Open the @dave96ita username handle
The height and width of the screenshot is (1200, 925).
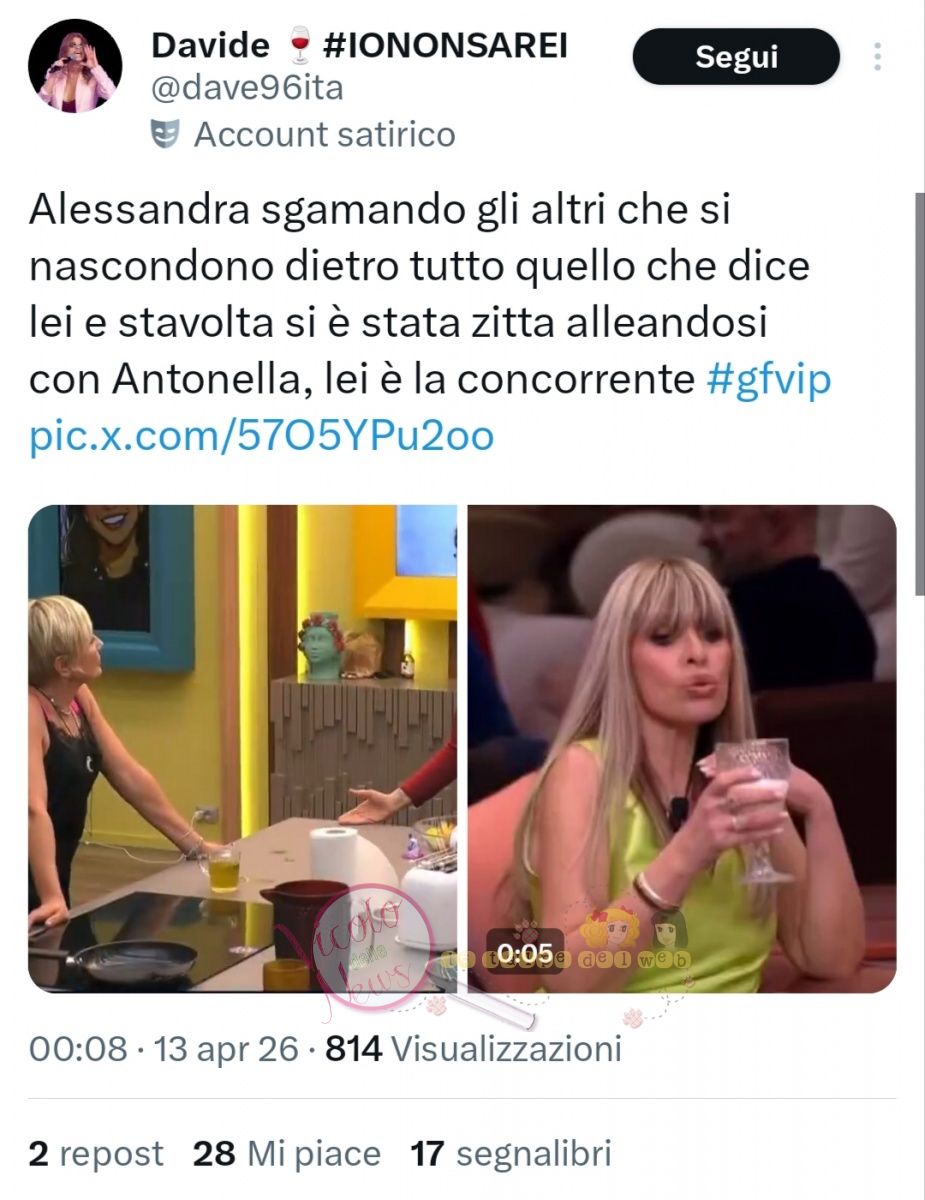tap(247, 88)
